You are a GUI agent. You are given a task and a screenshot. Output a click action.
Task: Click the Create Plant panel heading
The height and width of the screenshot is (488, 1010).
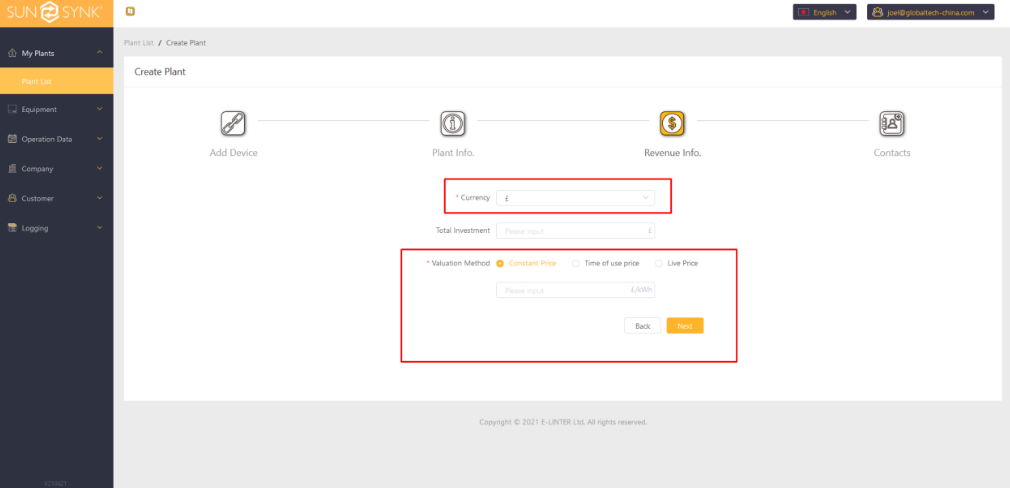[160, 72]
